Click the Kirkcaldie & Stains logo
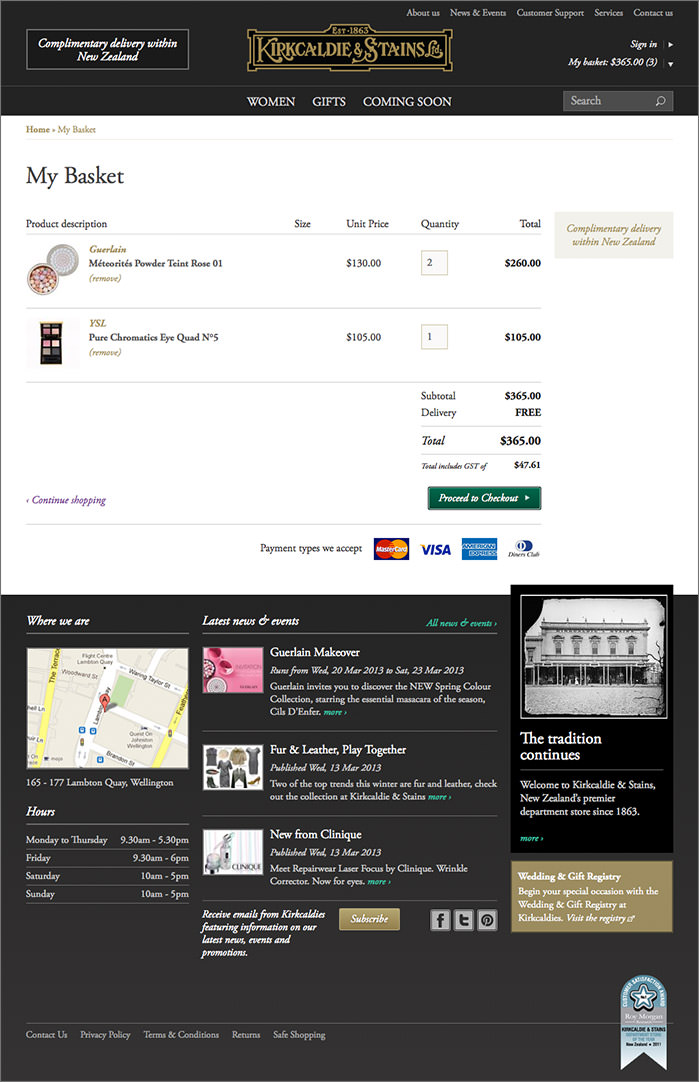The width and height of the screenshot is (699, 1082). pyautogui.click(x=350, y=49)
